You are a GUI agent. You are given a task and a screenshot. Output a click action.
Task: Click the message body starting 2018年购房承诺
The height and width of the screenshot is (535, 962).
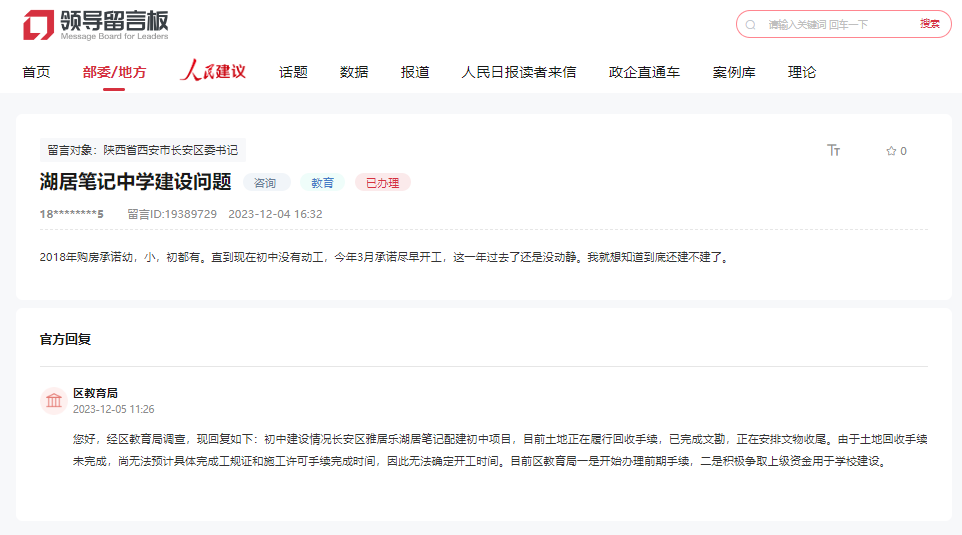(x=386, y=257)
